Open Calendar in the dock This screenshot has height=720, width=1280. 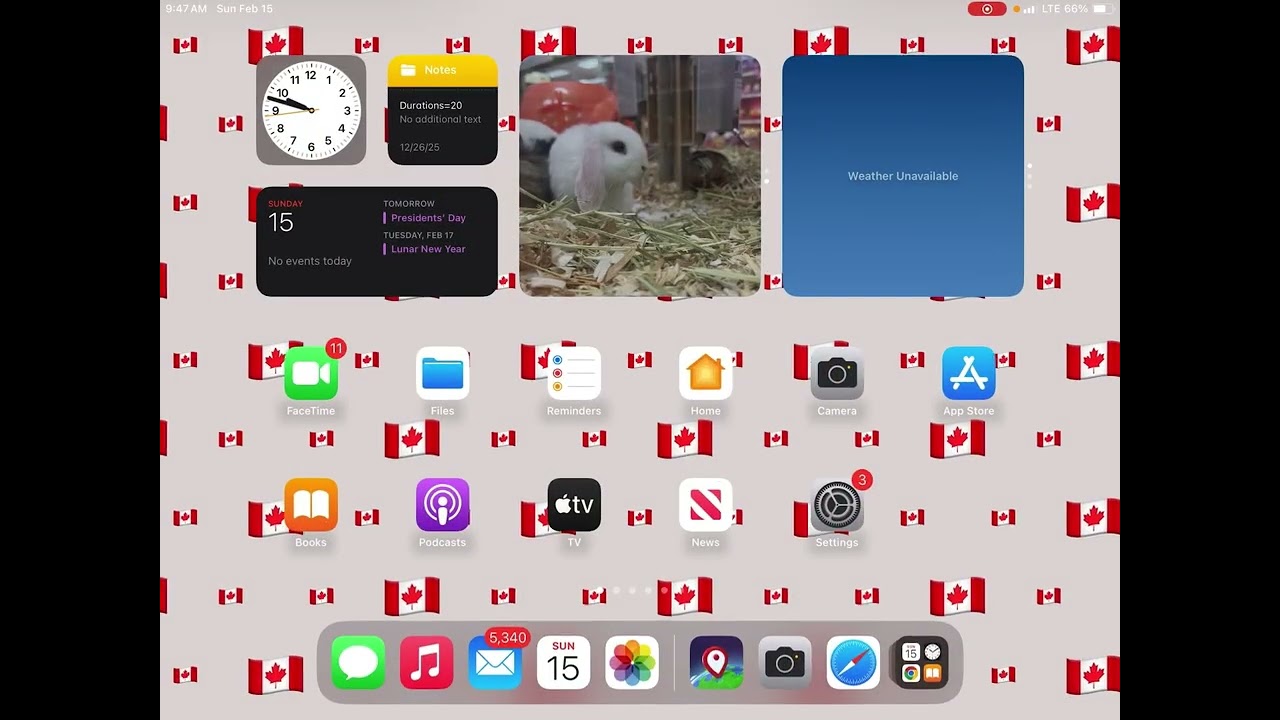[x=563, y=663]
